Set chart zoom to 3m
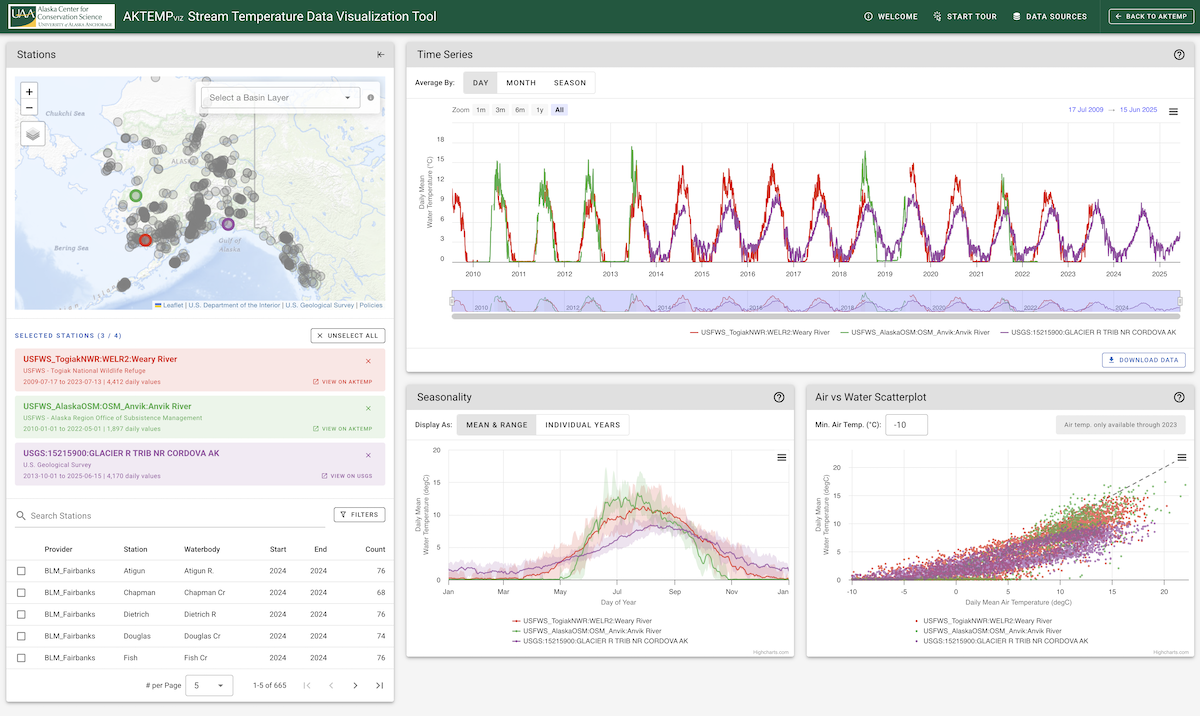This screenshot has width=1200, height=716. 500,110
